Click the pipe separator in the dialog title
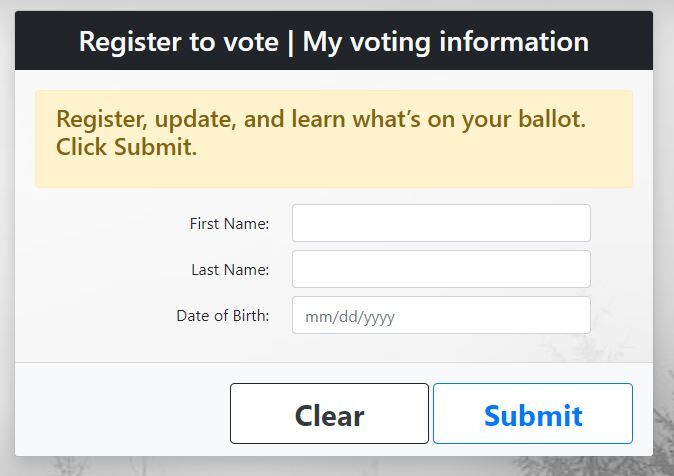674x476 pixels. tap(290, 42)
